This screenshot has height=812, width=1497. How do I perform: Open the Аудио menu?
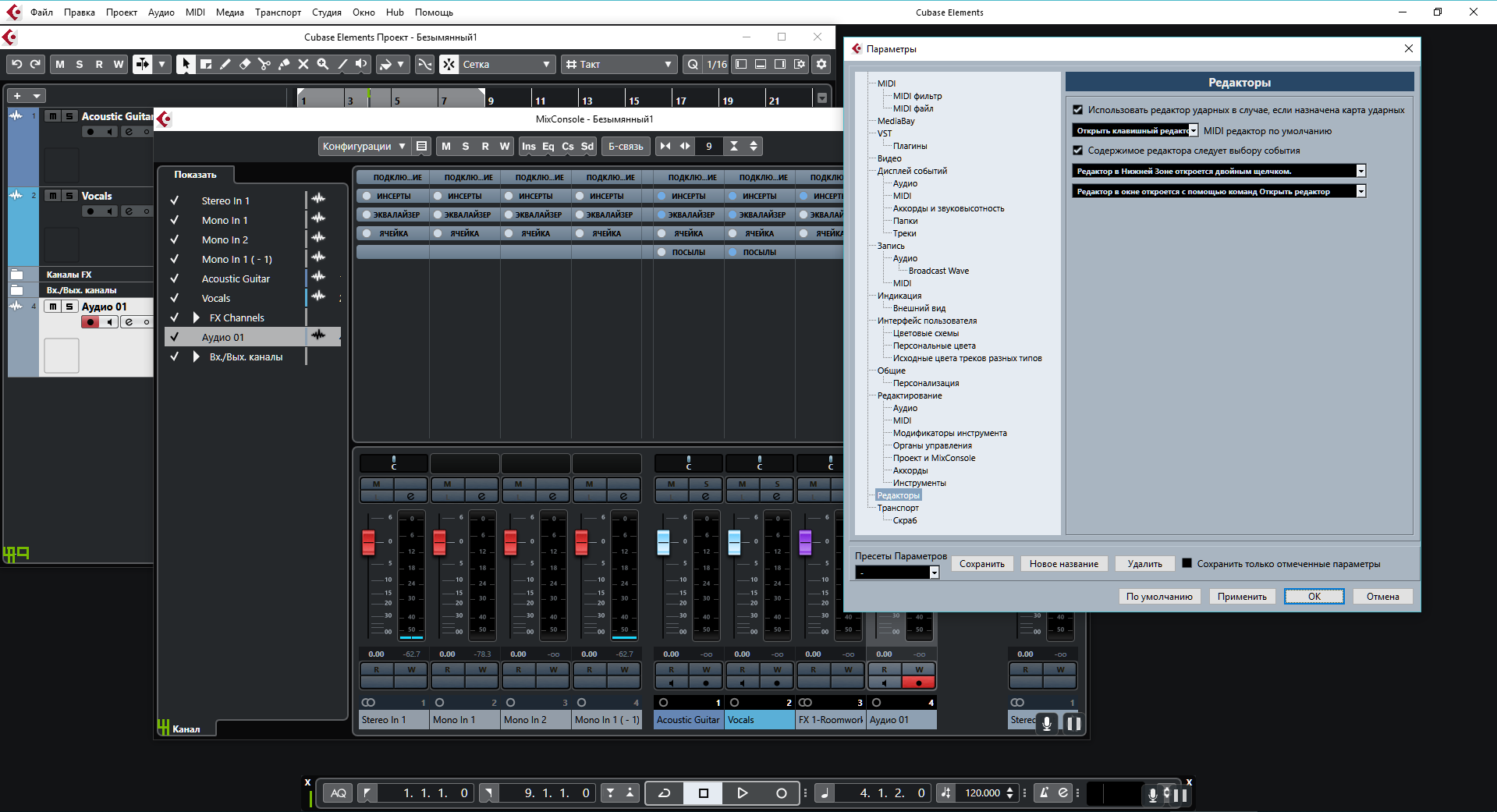161,12
